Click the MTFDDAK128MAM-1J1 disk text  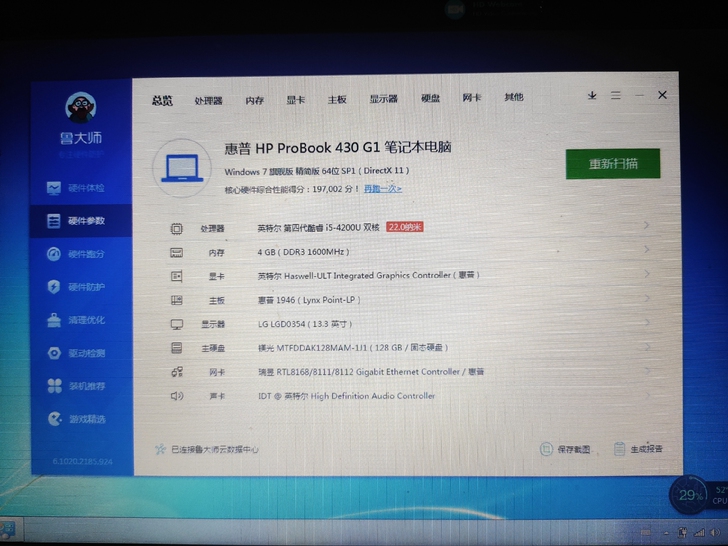(352, 347)
